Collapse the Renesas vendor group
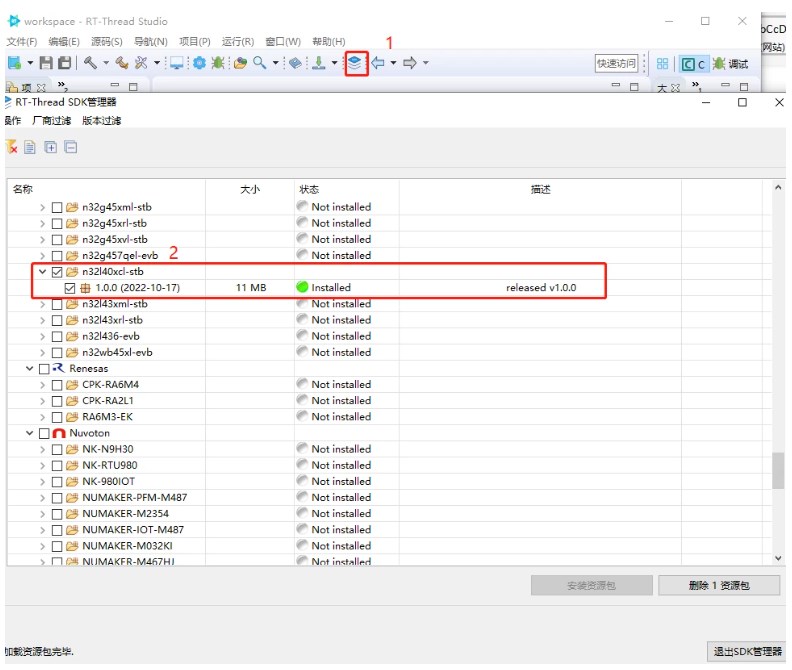 (x=29, y=368)
